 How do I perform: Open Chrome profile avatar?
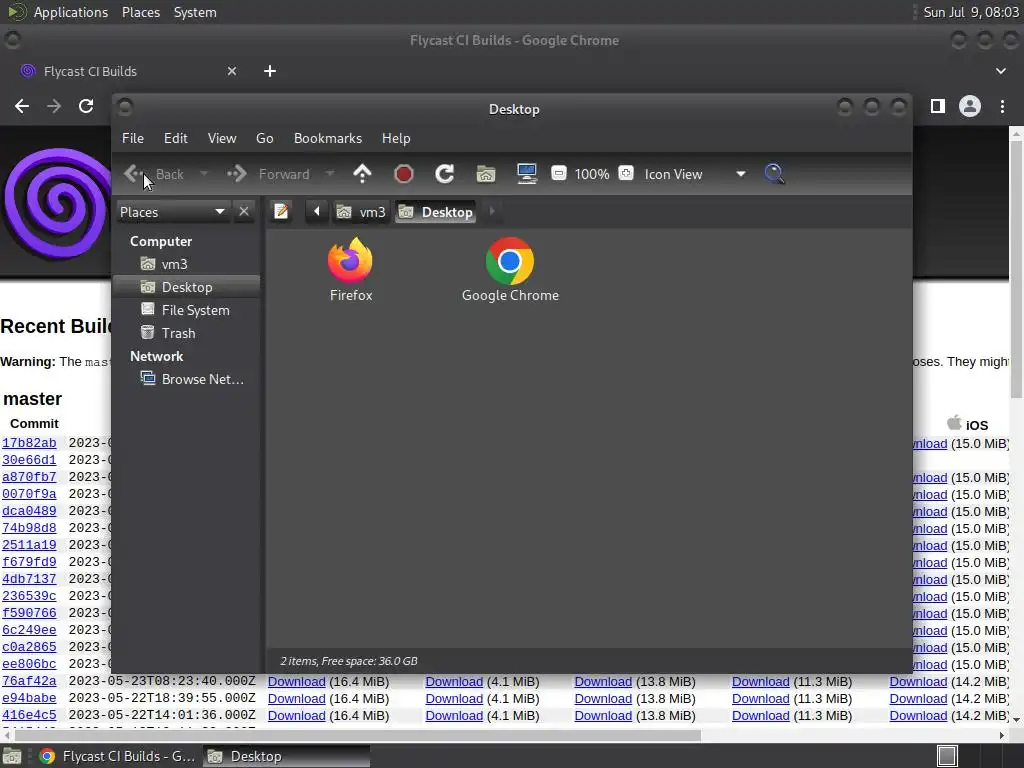click(x=970, y=106)
